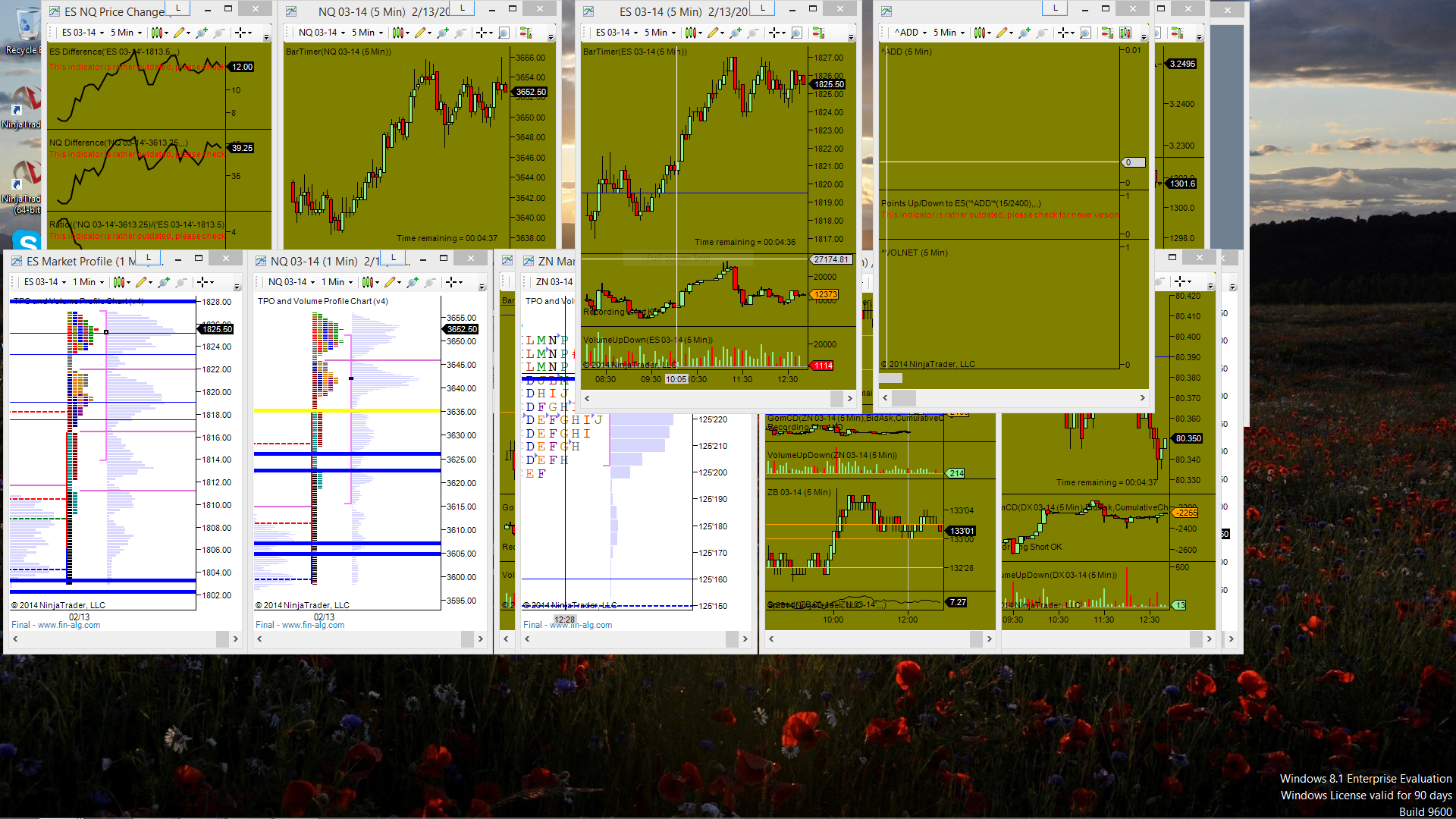Open www.fin-alg.com link under ES Market Profile
Screen dimensions: 1456x819
(69, 625)
